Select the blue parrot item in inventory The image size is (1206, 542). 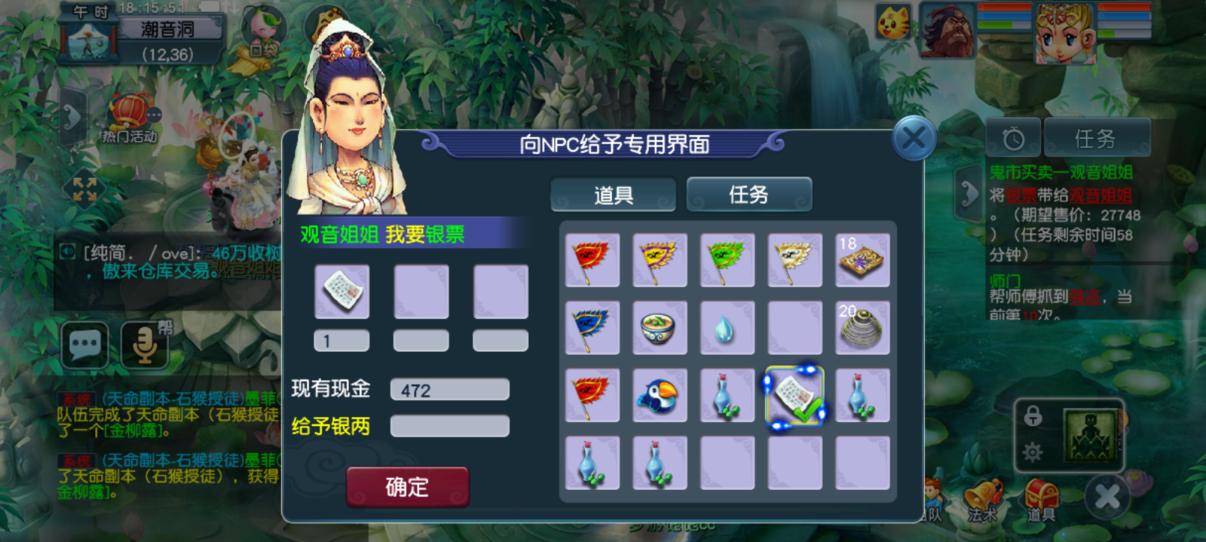(660, 395)
